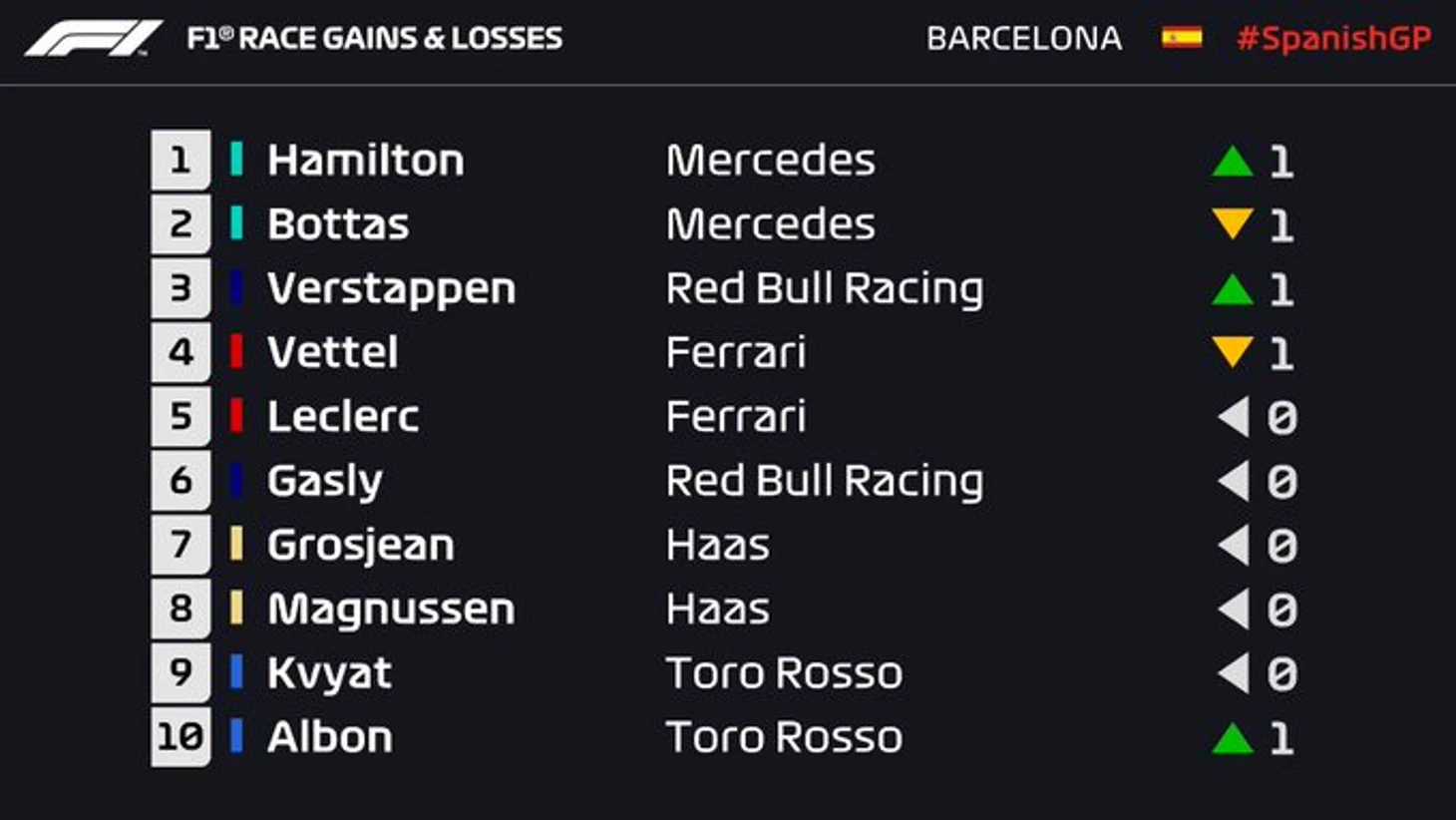Viewport: 1456px width, 820px height.
Task: Click the F1 Race Gains & Losses title
Action: (375, 38)
